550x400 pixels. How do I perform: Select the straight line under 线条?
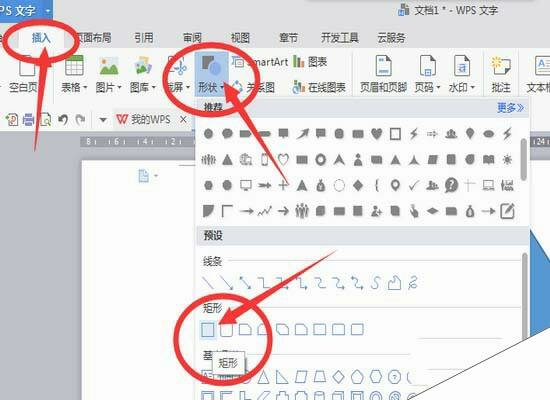click(208, 283)
